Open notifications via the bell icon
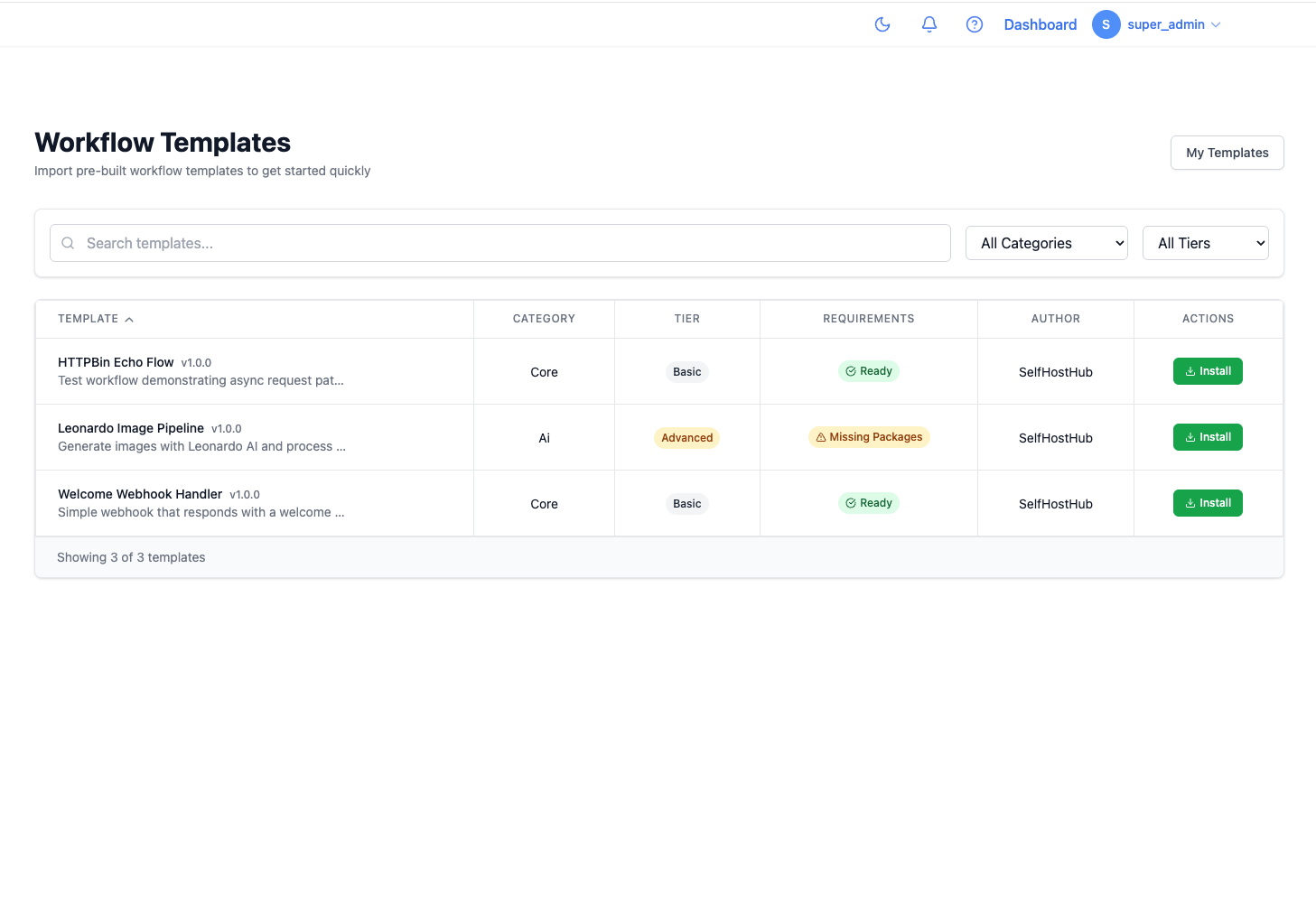The width and height of the screenshot is (1316, 914). (929, 24)
